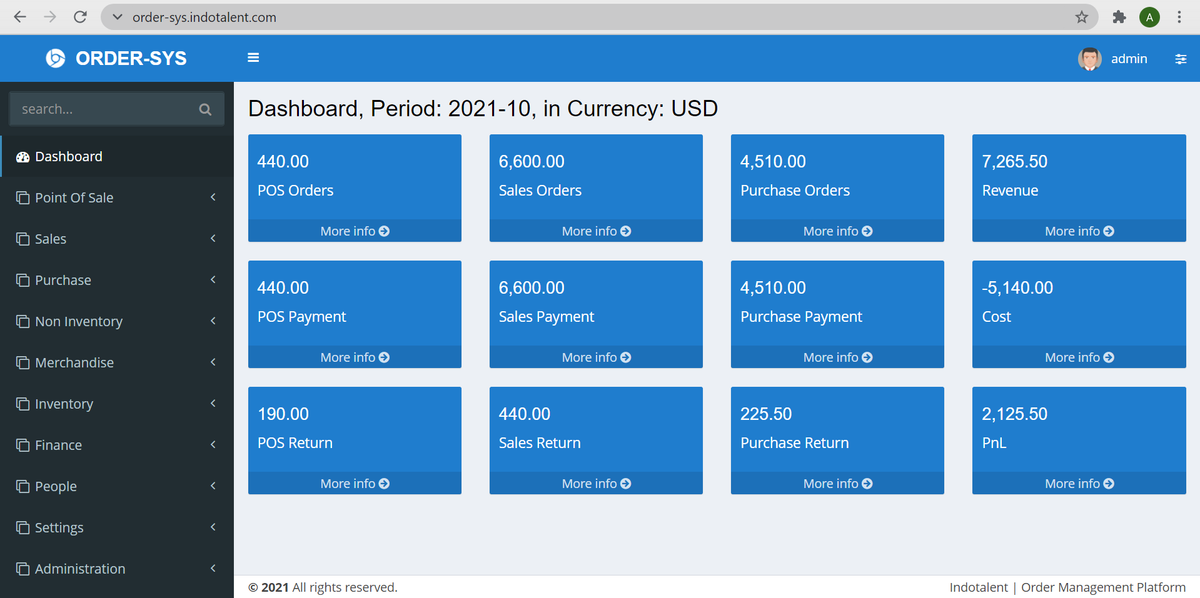Click the green profile avatar in browser toolbar

point(1149,17)
